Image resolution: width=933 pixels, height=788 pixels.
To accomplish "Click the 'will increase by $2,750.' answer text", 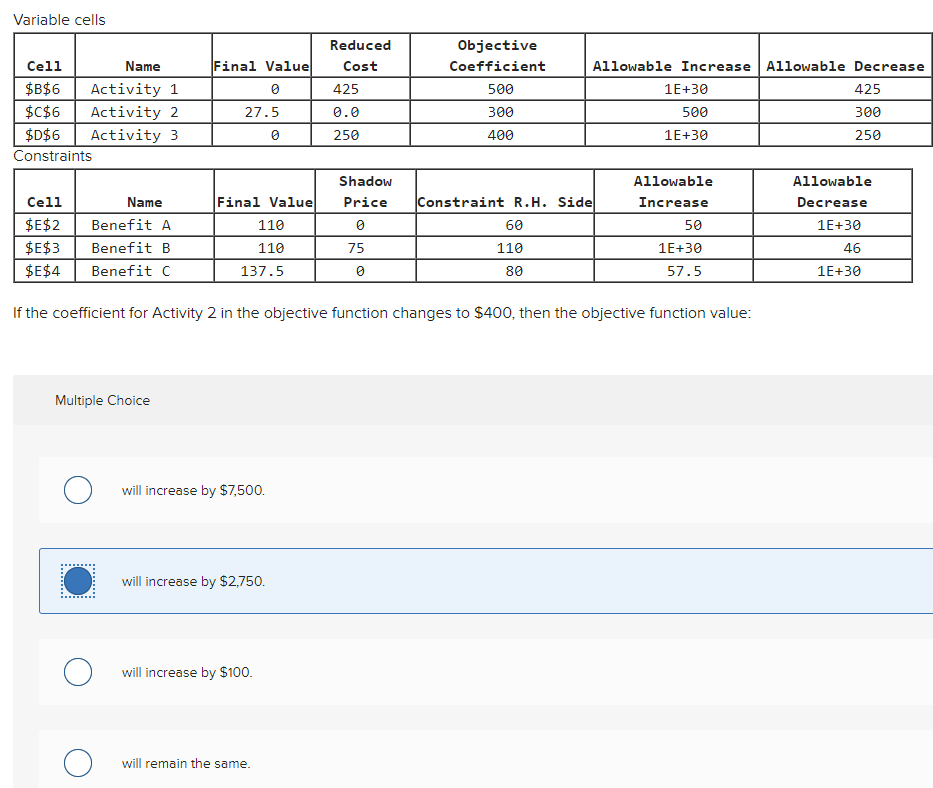I will (x=193, y=581).
